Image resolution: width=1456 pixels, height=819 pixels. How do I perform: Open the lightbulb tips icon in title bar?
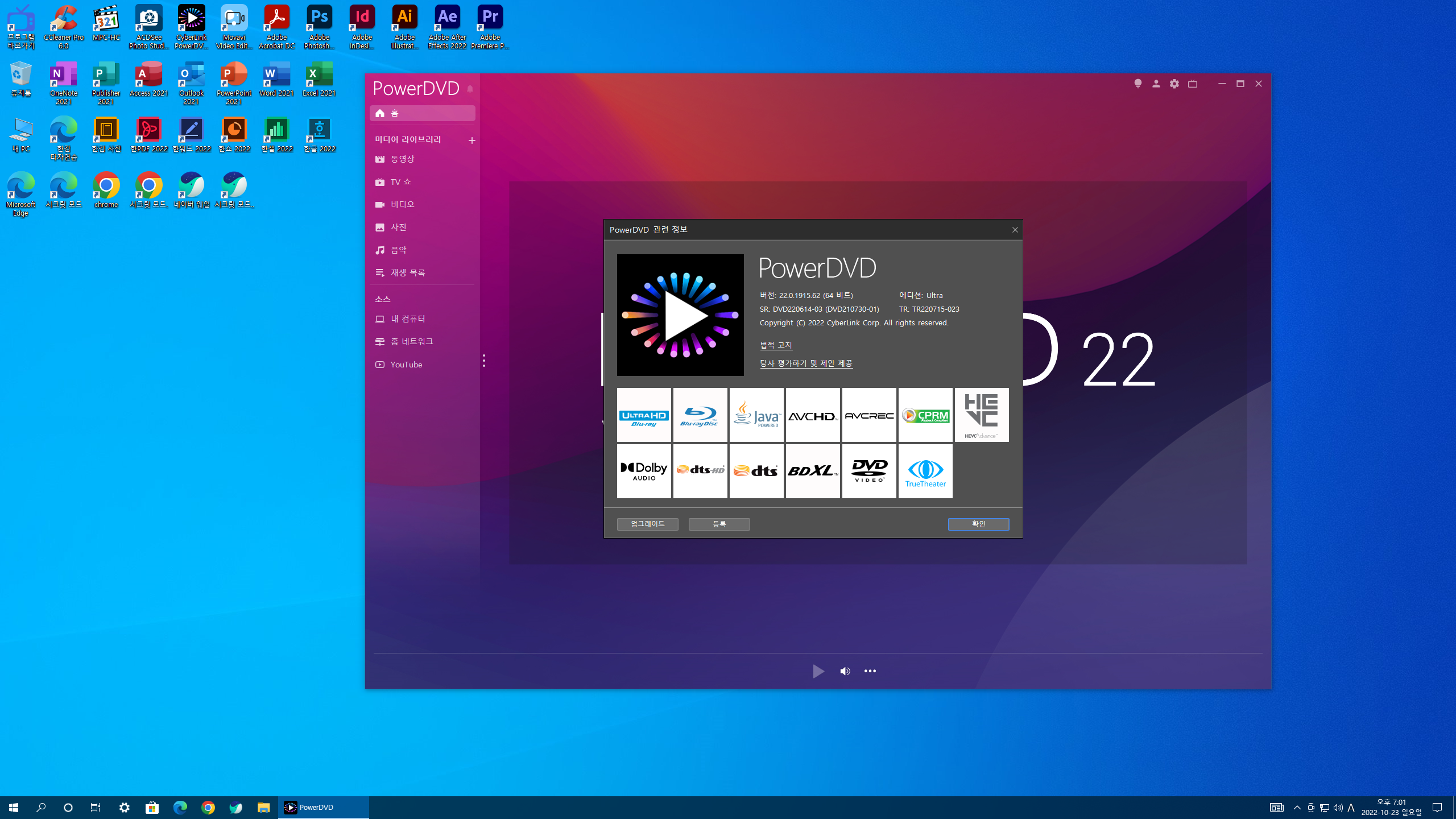click(x=1137, y=84)
